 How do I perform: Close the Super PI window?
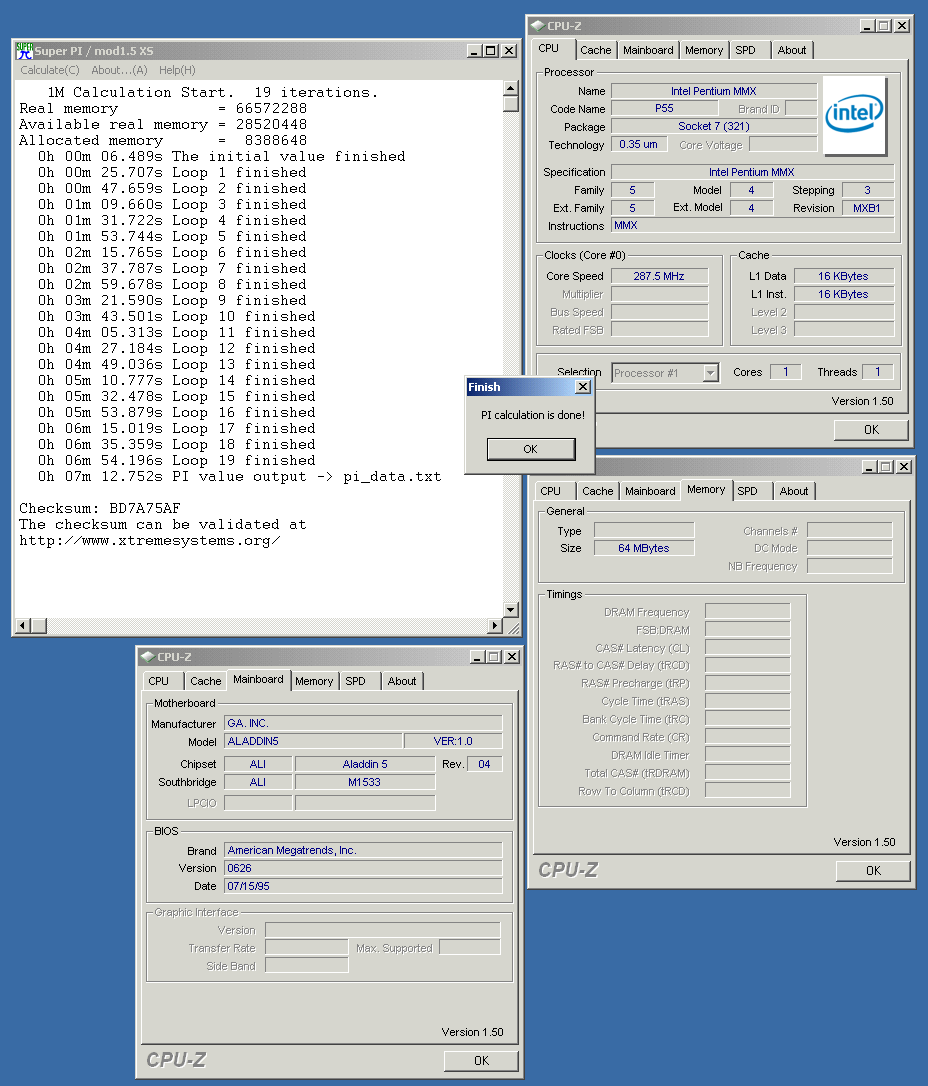(x=508, y=51)
